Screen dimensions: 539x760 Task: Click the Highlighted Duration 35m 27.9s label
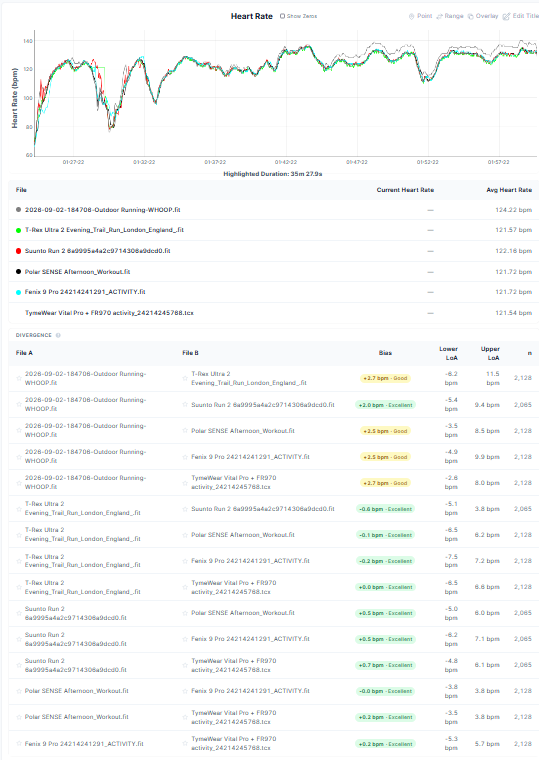click(273, 174)
